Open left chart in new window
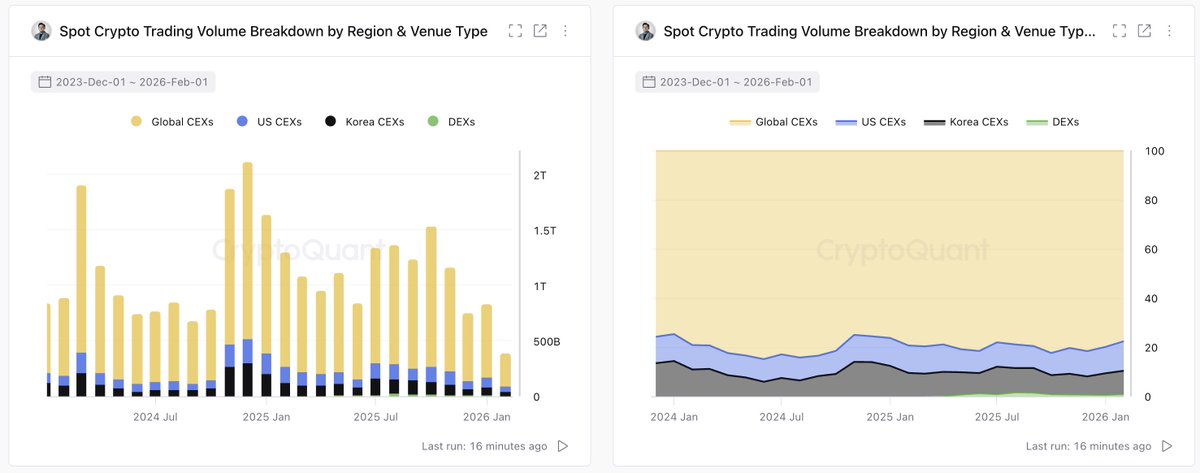The image size is (1200, 473). tap(540, 31)
